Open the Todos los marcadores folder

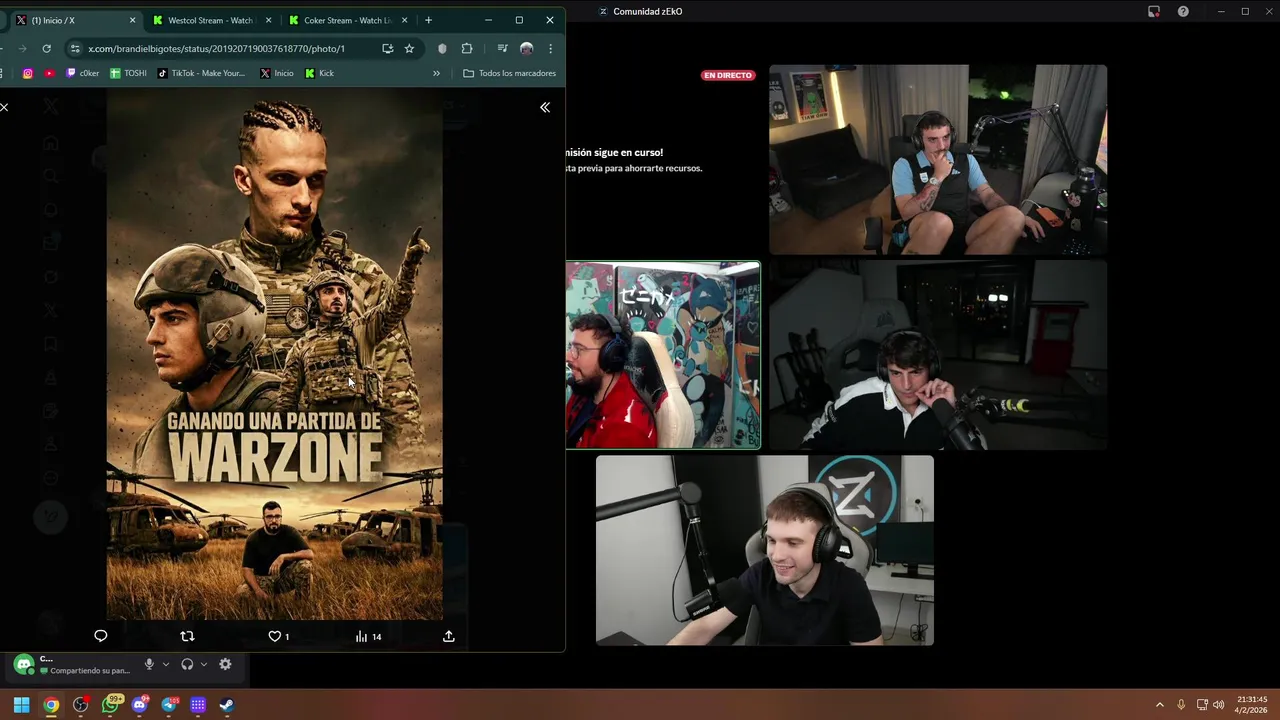(x=509, y=73)
